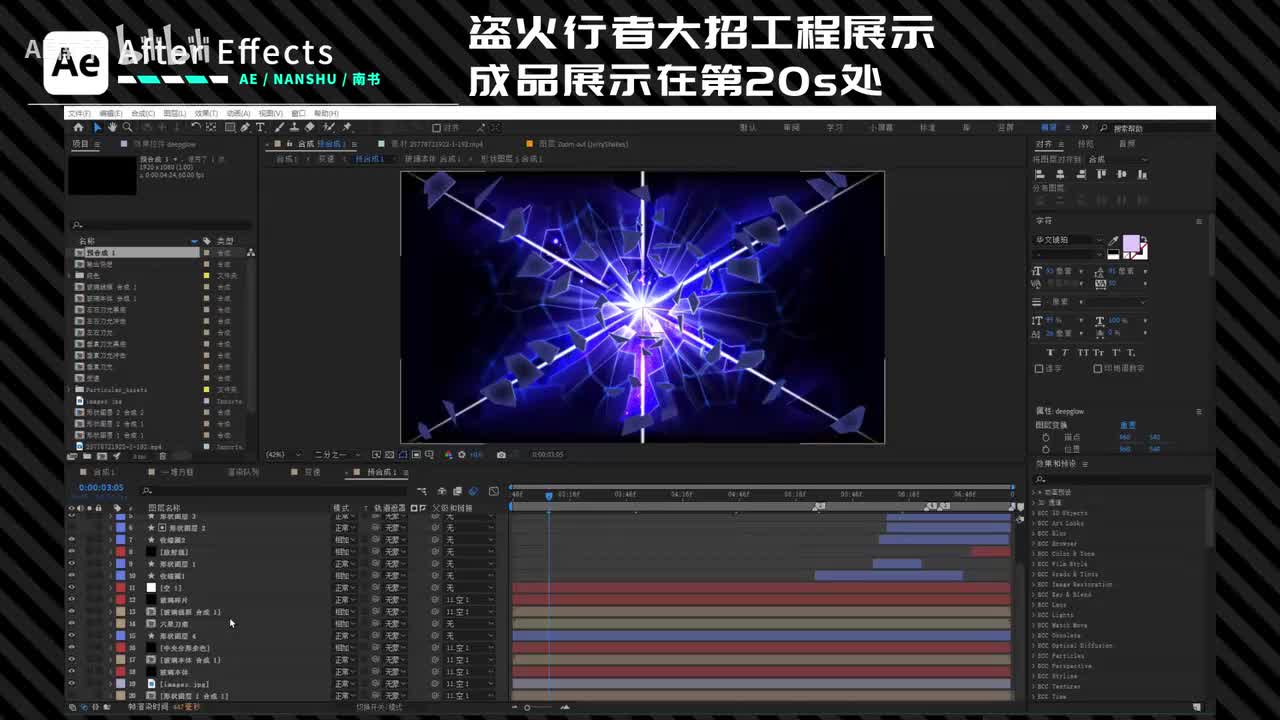
Task: Open the viewer resolution dropdown
Action: pyautogui.click(x=337, y=455)
